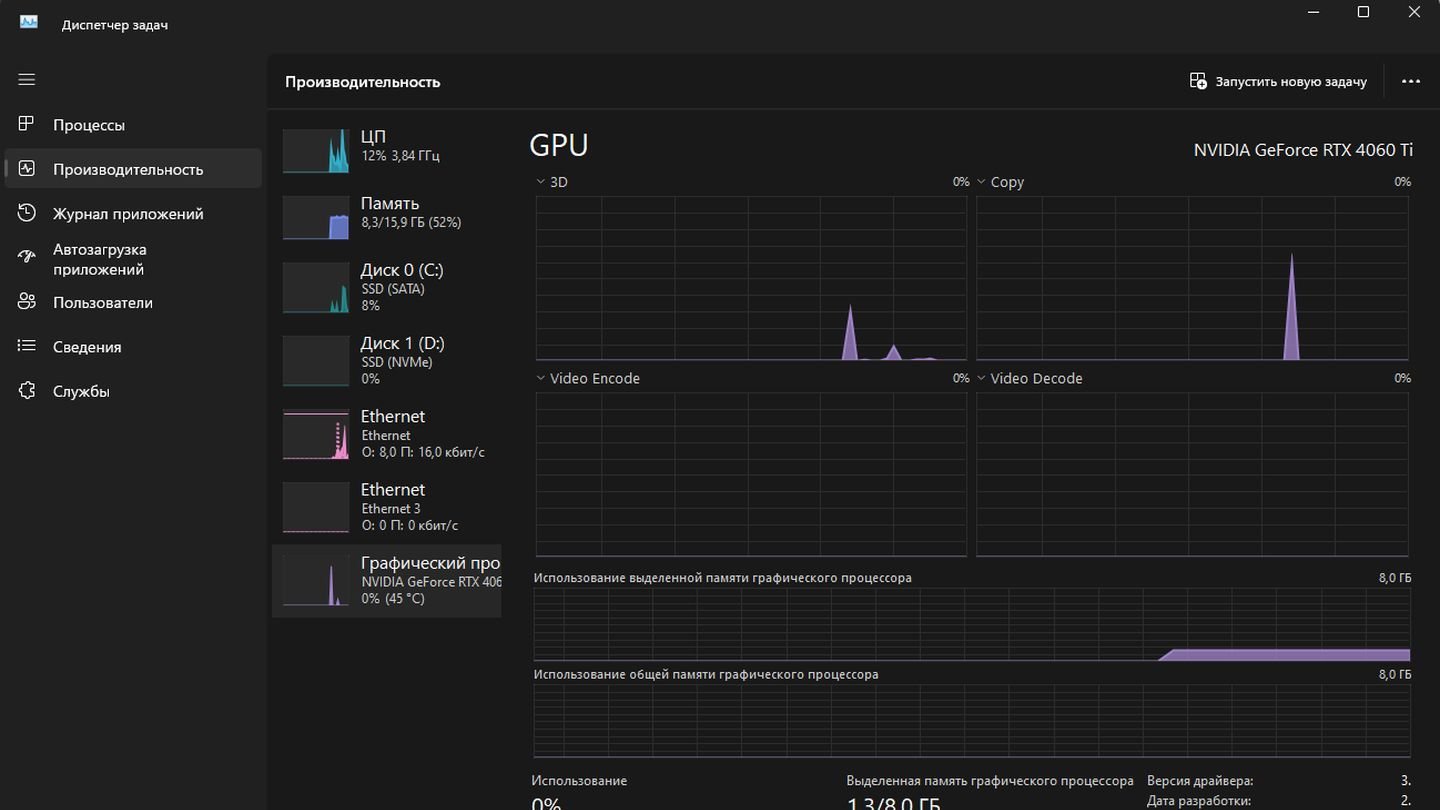Open the Службы page
The width and height of the screenshot is (1440, 810).
click(x=133, y=391)
